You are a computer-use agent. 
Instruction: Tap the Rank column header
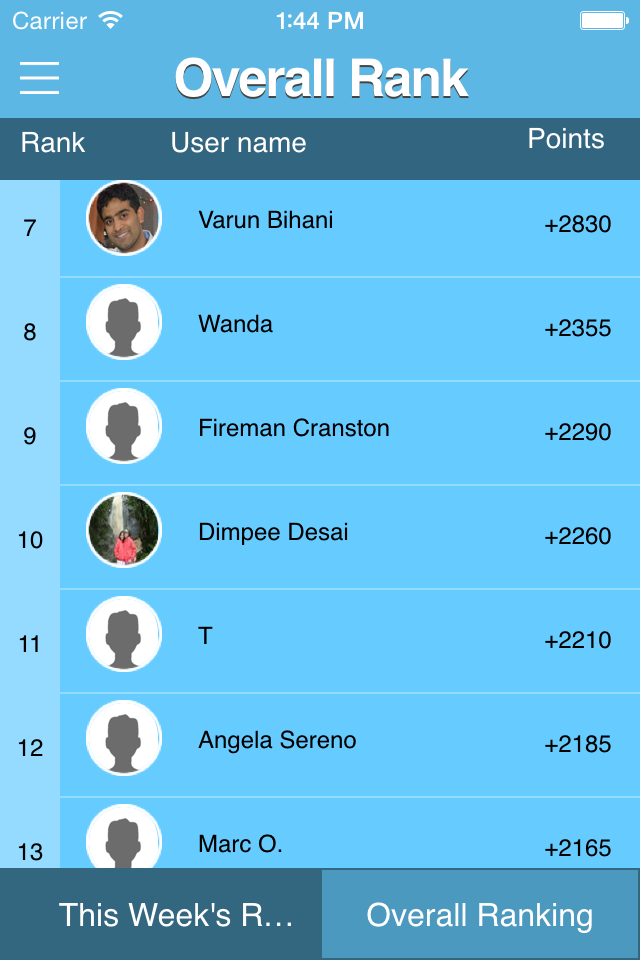click(53, 143)
